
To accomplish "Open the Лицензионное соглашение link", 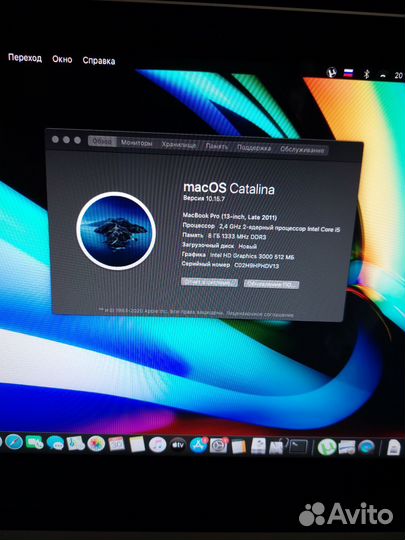I will click(260, 314).
